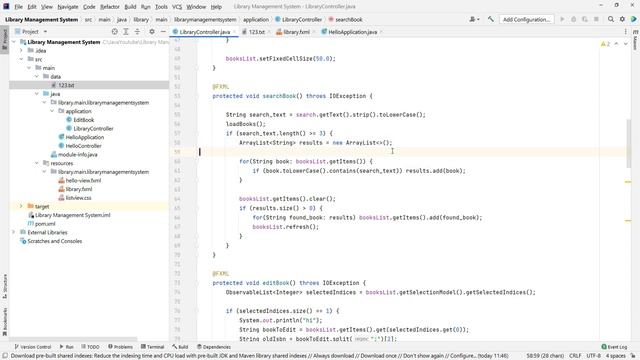Open Version Control tool window
This screenshot has width=640, height=360.
tap(33, 347)
